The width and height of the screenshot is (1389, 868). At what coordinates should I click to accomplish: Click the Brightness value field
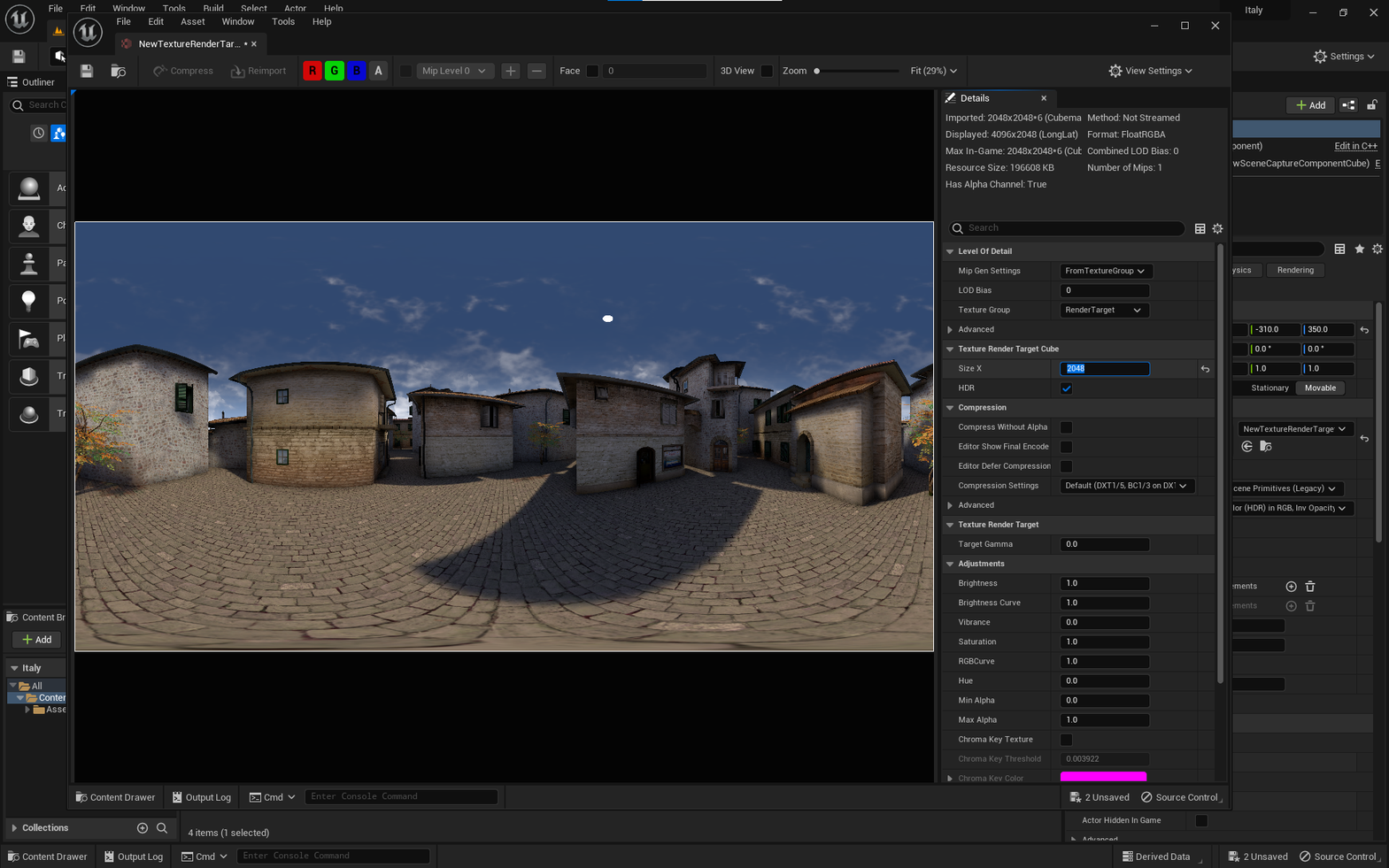1104,583
